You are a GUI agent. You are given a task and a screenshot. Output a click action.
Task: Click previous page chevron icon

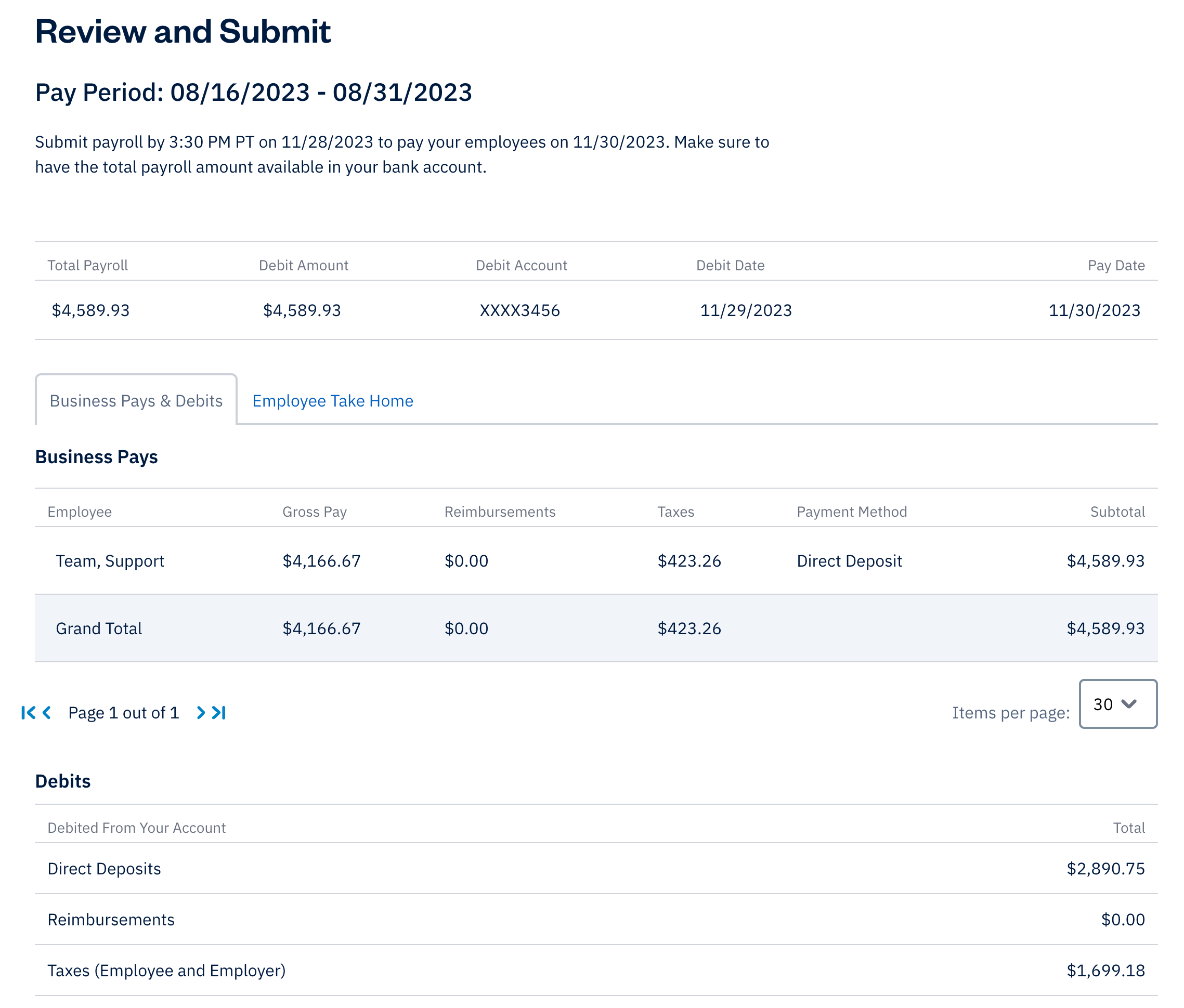coord(47,713)
